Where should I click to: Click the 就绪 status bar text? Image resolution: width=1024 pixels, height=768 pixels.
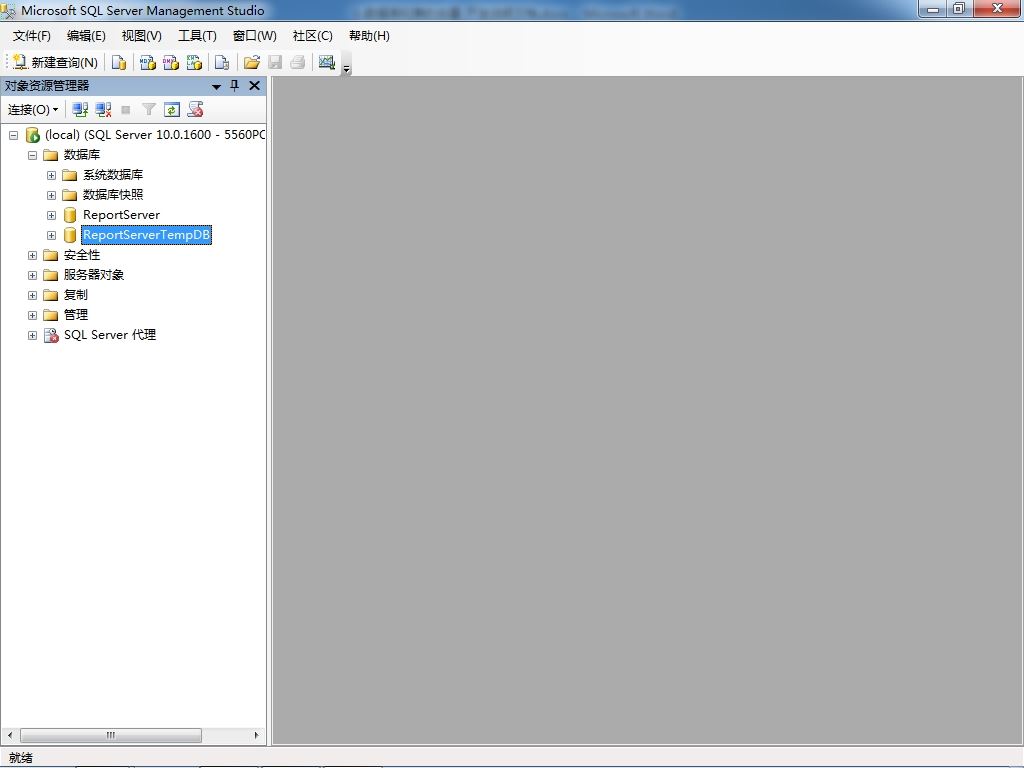tap(21, 758)
